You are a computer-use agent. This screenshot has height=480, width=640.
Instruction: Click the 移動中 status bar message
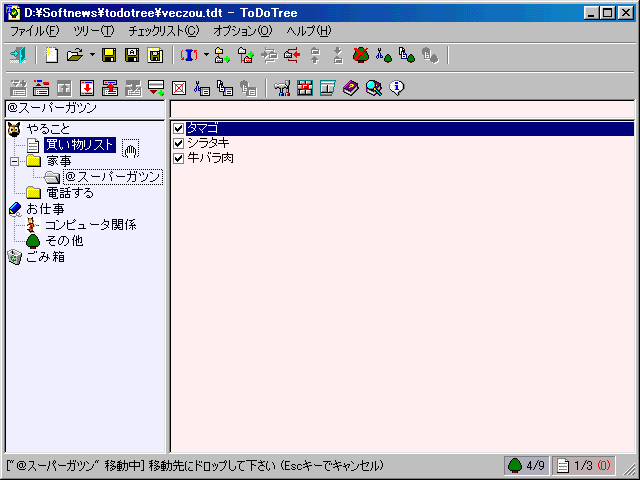(x=195, y=465)
